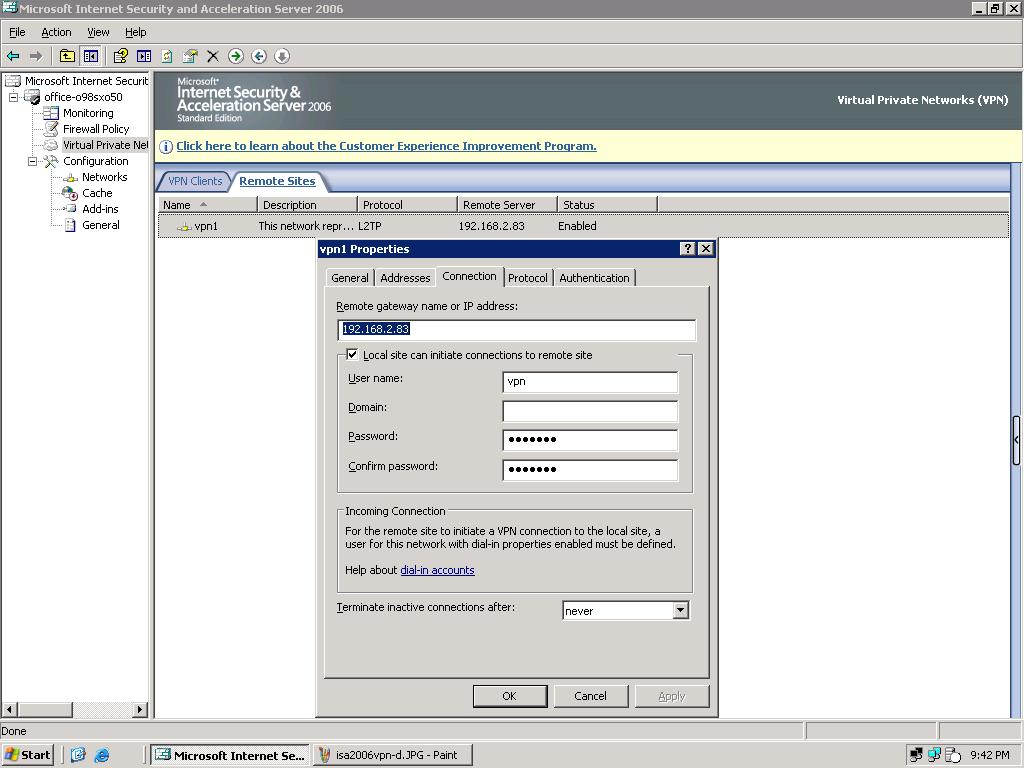Click the gray down-arrow toolbar icon
1024x768 pixels.
coord(281,56)
